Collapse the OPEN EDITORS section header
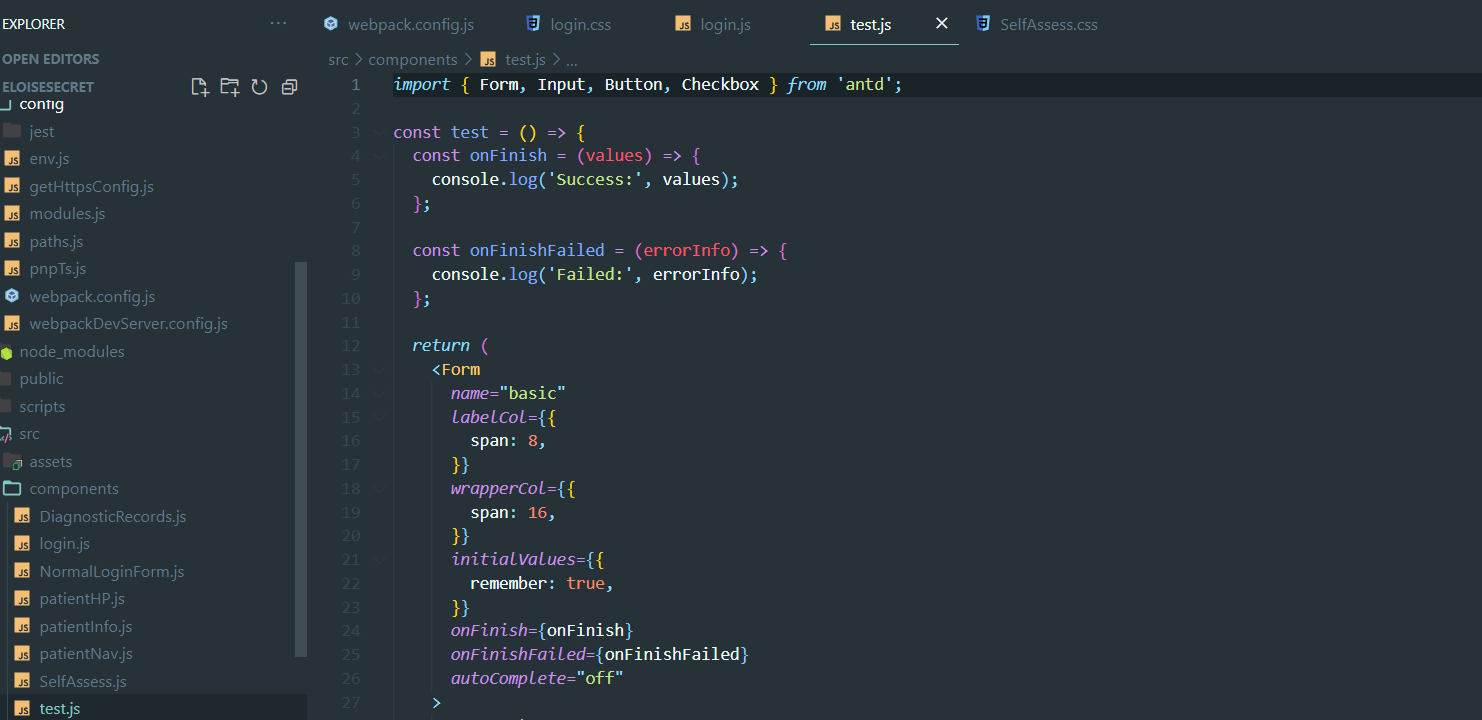Image resolution: width=1482 pixels, height=720 pixels. [x=50, y=59]
